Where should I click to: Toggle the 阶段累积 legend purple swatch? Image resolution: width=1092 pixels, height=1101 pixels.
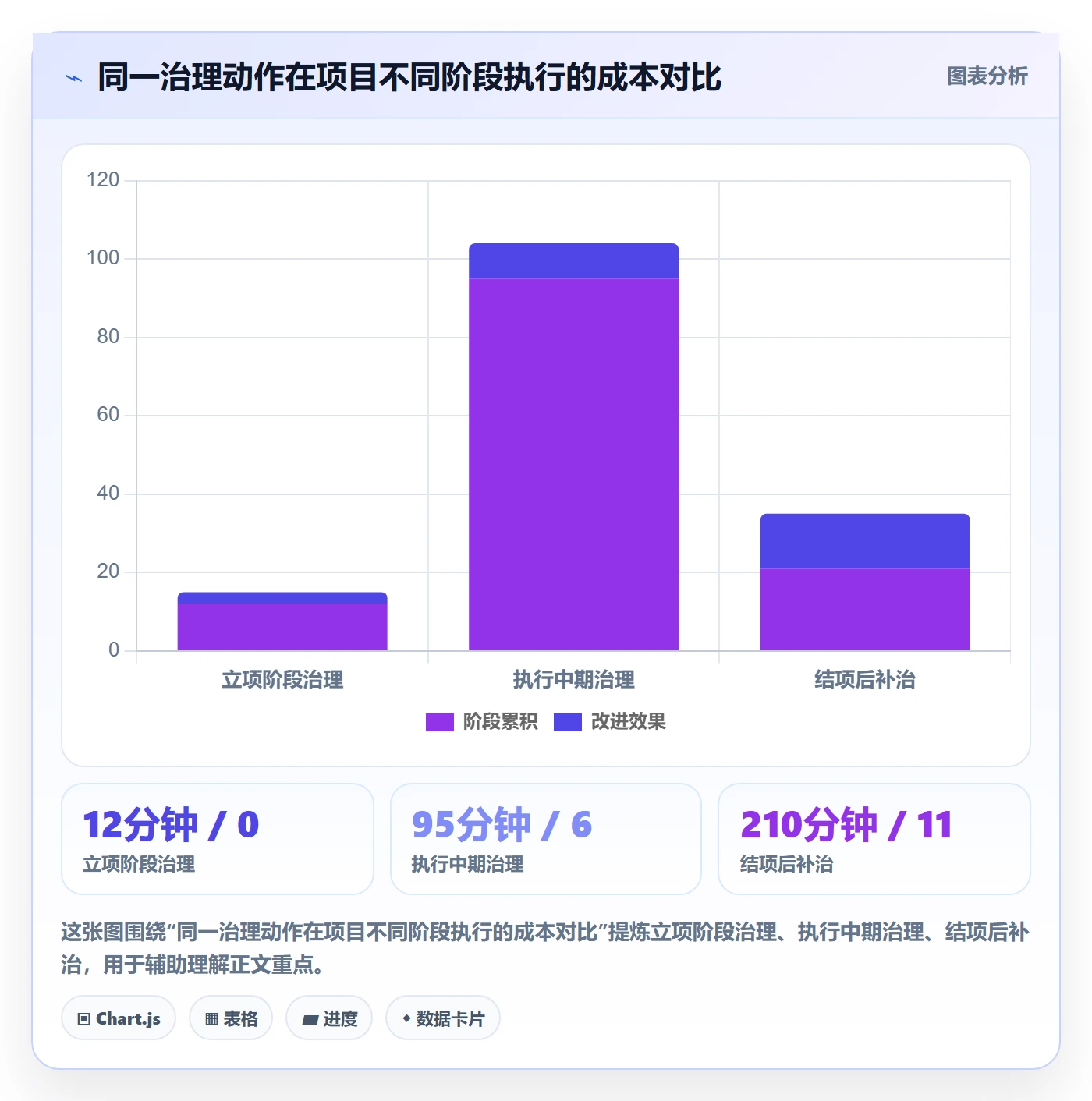coord(439,722)
